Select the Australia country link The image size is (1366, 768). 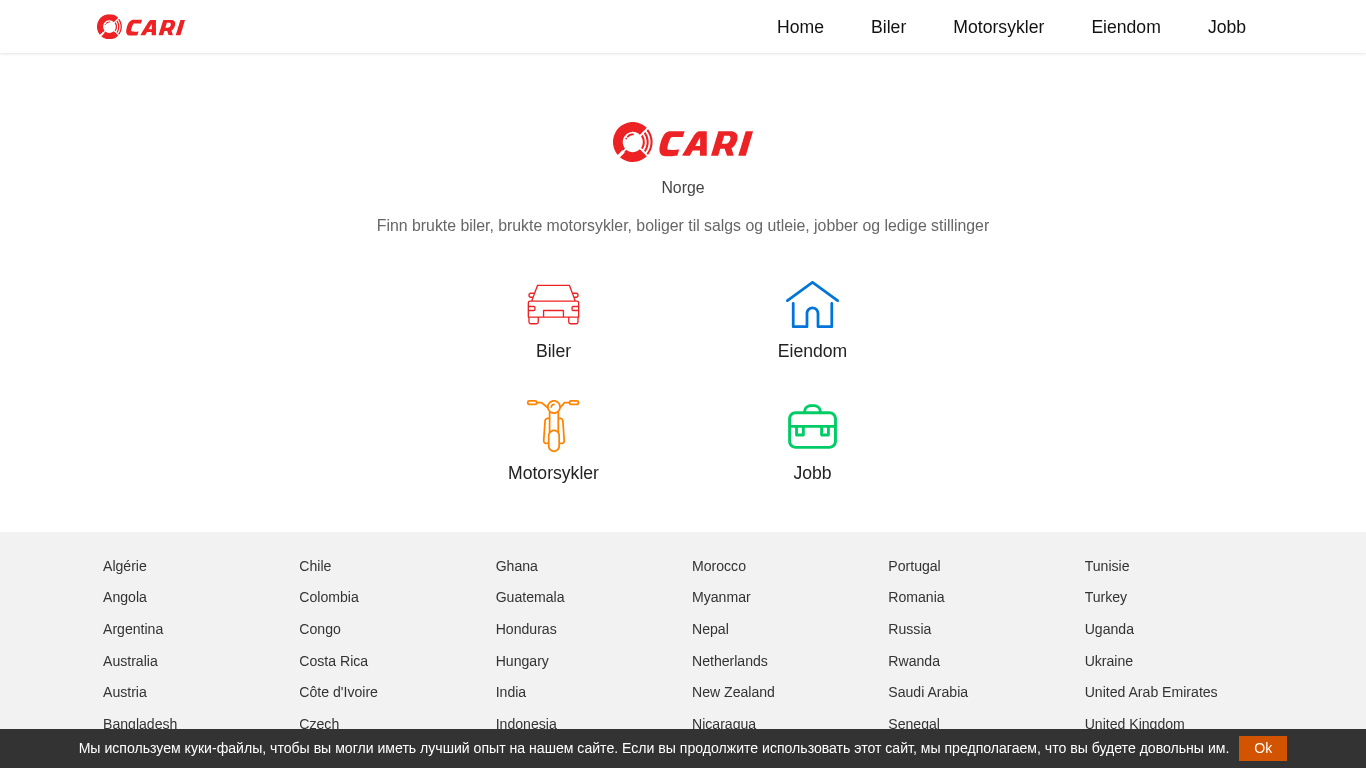(x=130, y=661)
